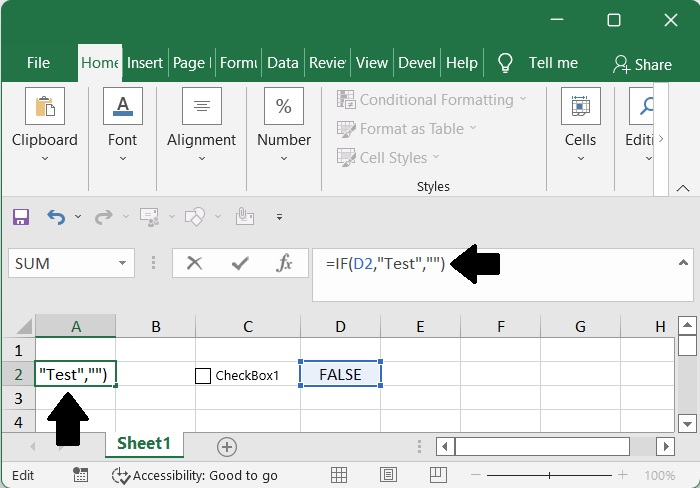Check accessibility status in status bar
This screenshot has height=488, width=700.
pos(195,476)
